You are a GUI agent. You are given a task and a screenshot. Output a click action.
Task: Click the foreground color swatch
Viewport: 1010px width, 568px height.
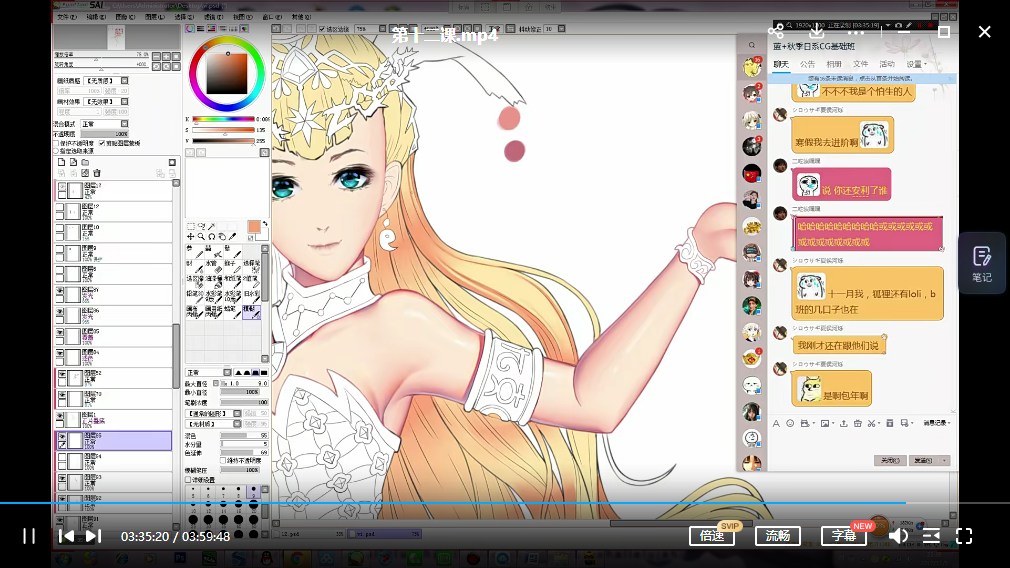pyautogui.click(x=254, y=226)
